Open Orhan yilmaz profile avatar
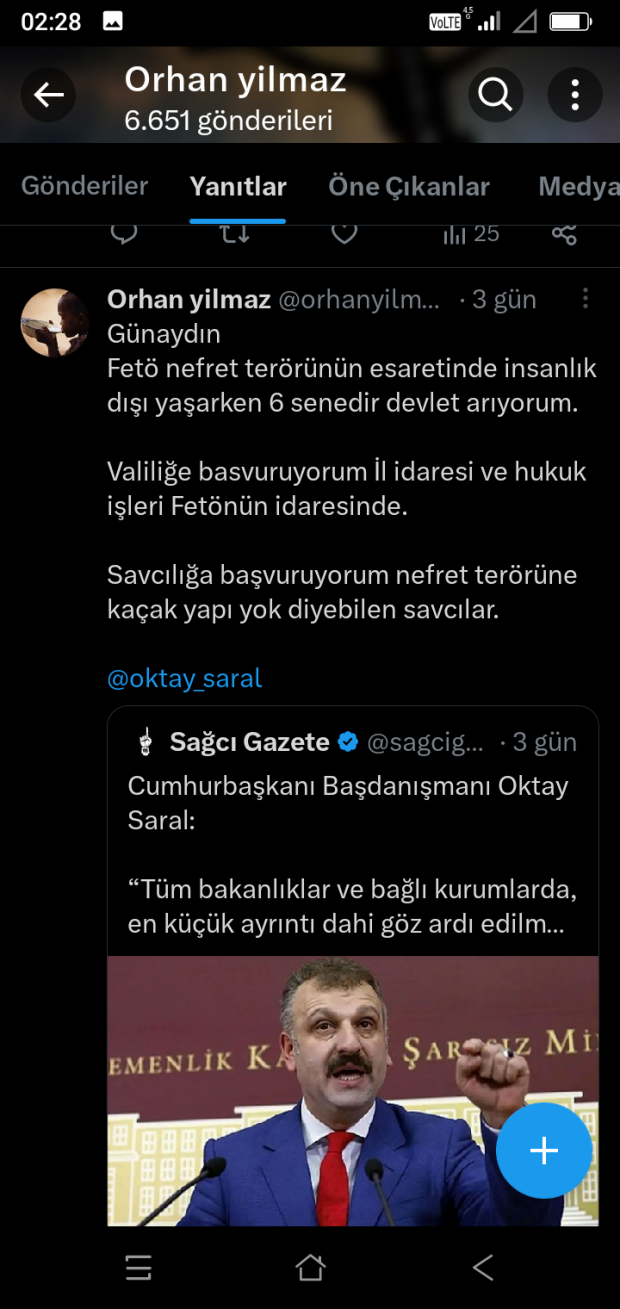Screen dimensions: 620x1309 (x=54, y=322)
